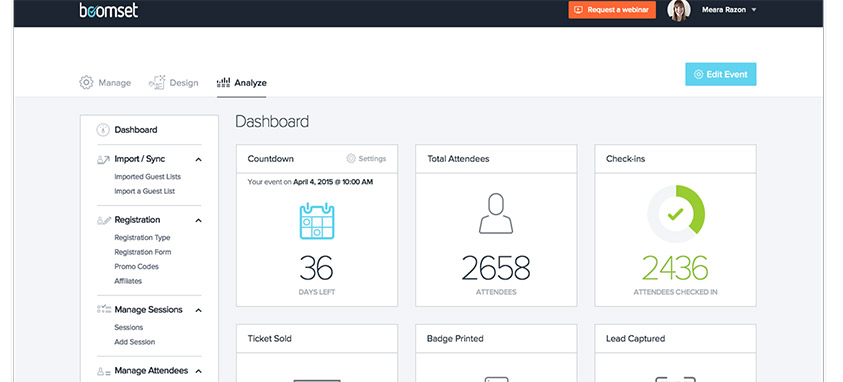Image resolution: width=843 pixels, height=382 pixels.
Task: Open Imported Guest Lists link
Action: point(148,177)
